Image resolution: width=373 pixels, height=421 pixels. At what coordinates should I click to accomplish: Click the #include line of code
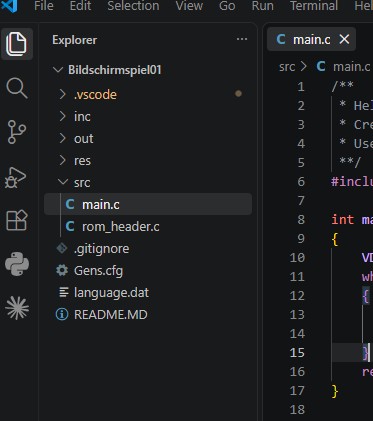point(352,182)
